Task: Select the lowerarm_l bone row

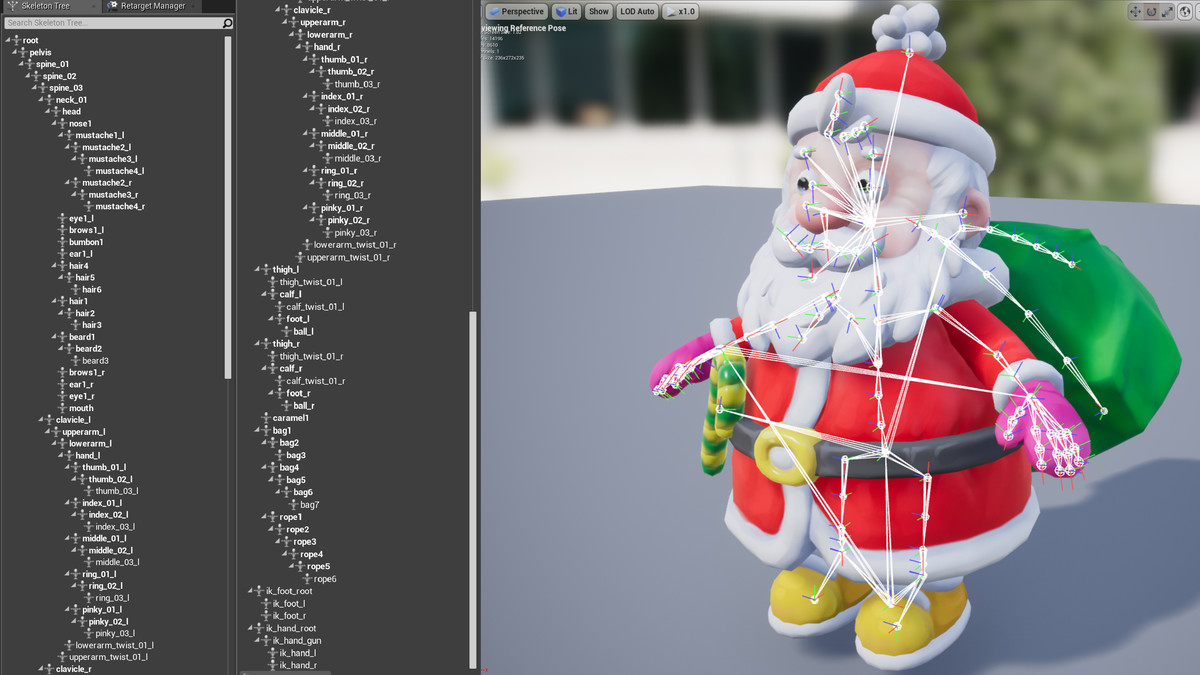Action: pos(83,444)
